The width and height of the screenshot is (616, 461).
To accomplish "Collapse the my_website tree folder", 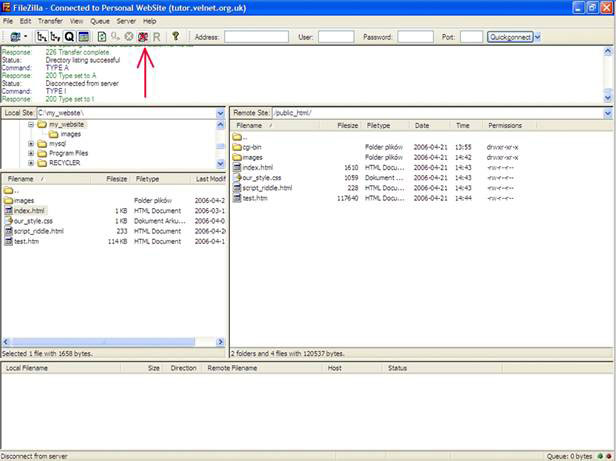I will (31, 125).
